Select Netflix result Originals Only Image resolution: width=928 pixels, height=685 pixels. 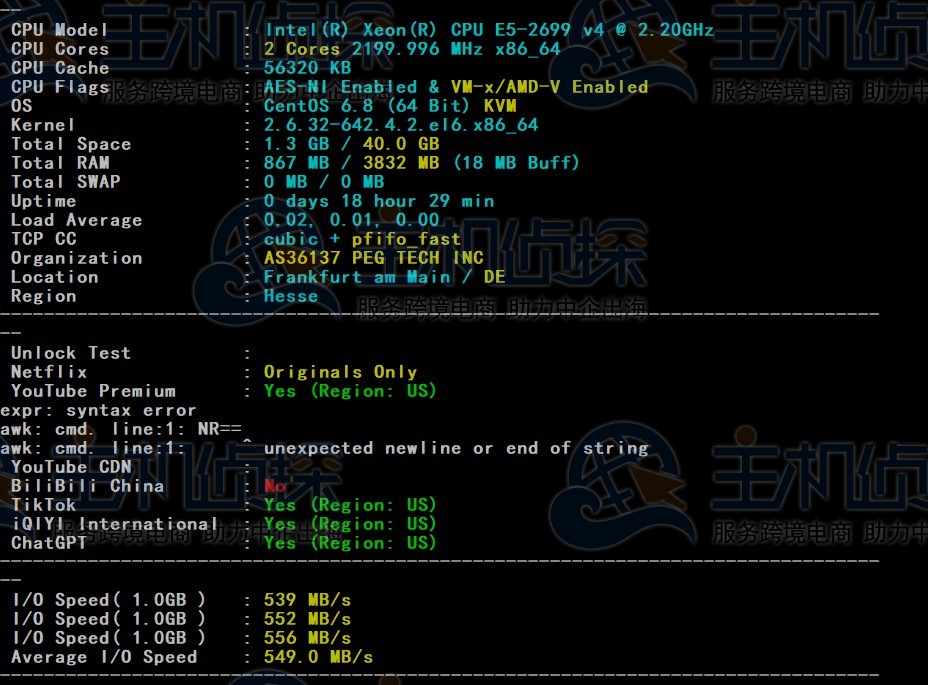[340, 372]
